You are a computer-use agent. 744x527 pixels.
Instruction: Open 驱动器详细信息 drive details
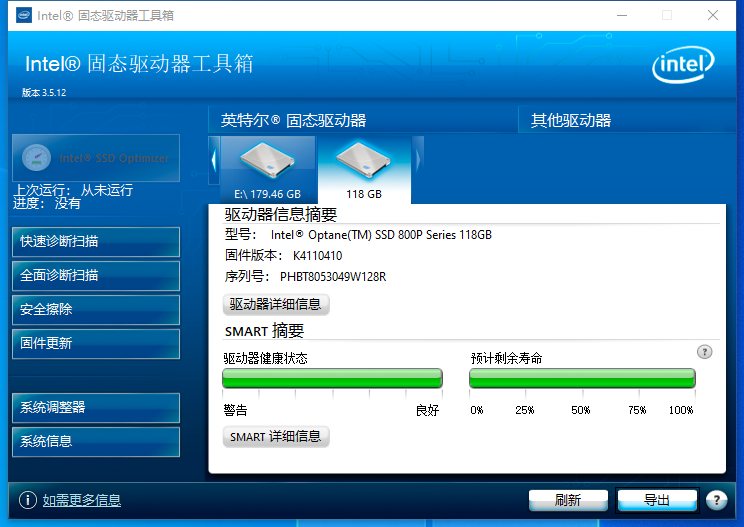point(276,304)
